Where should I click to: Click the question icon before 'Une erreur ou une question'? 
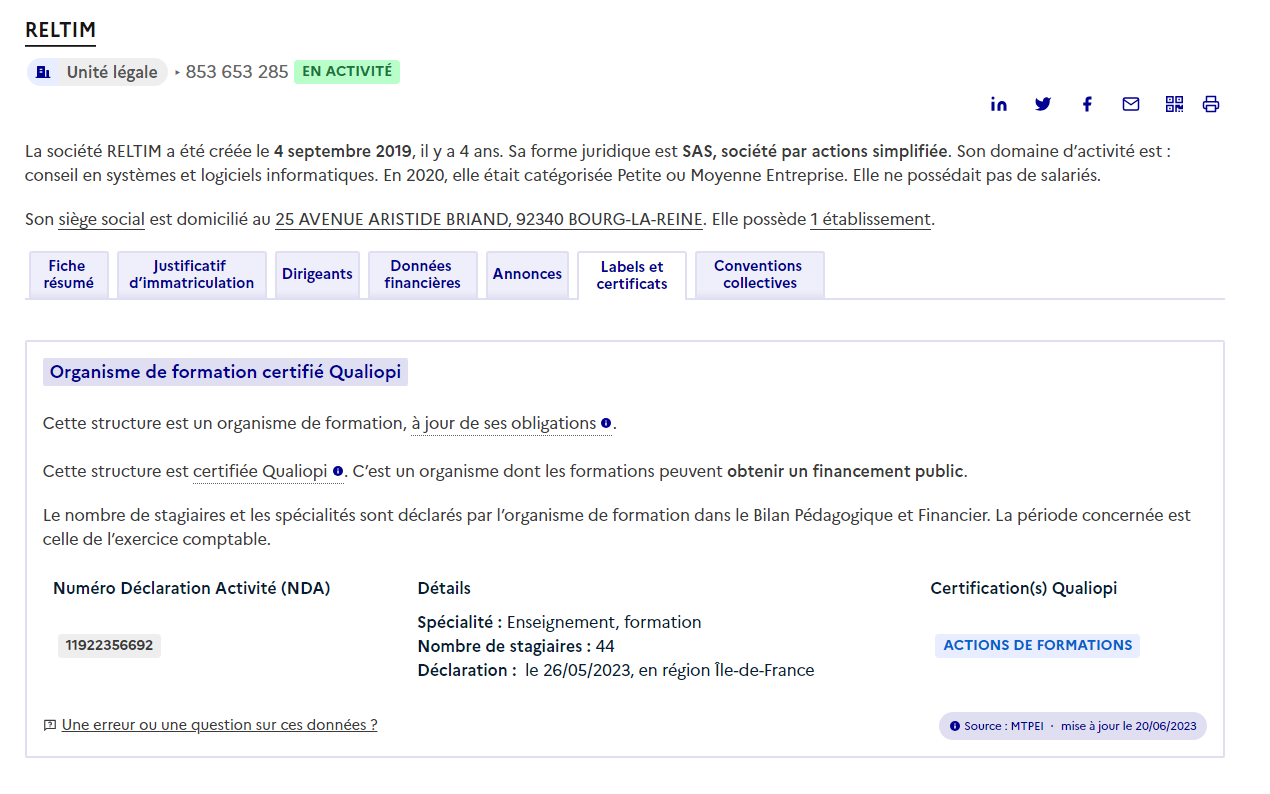click(50, 725)
